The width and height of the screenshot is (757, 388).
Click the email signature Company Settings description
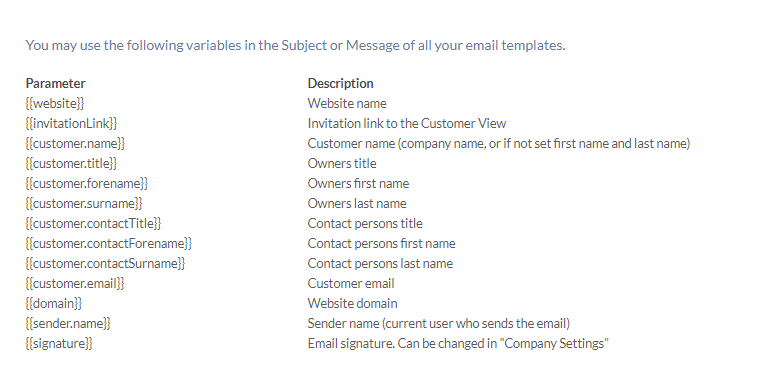coord(458,344)
